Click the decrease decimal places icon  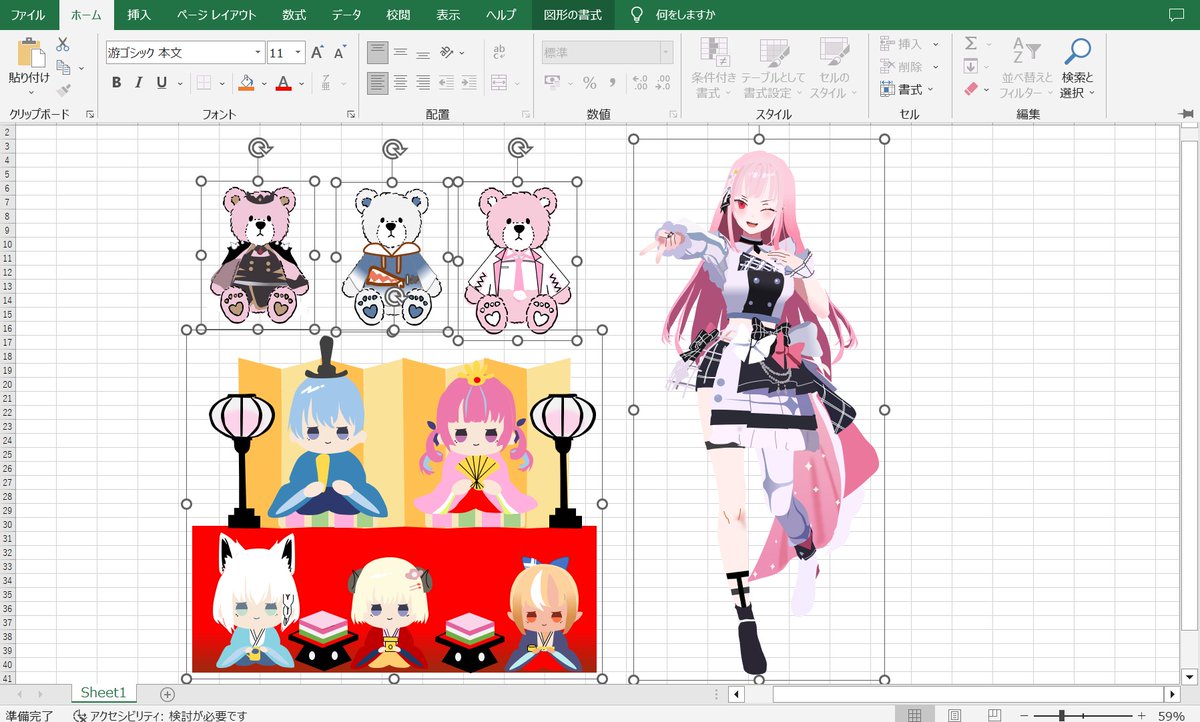pos(662,83)
